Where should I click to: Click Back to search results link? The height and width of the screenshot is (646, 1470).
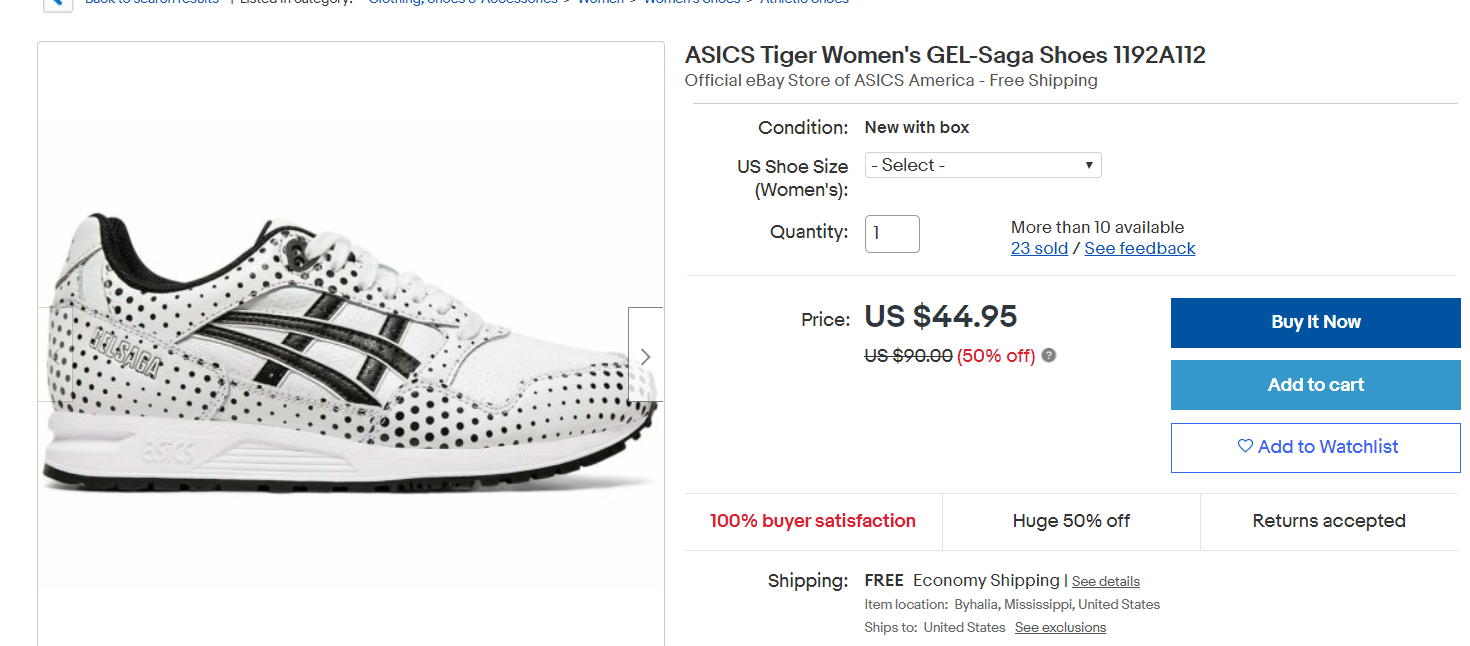tap(151, 3)
